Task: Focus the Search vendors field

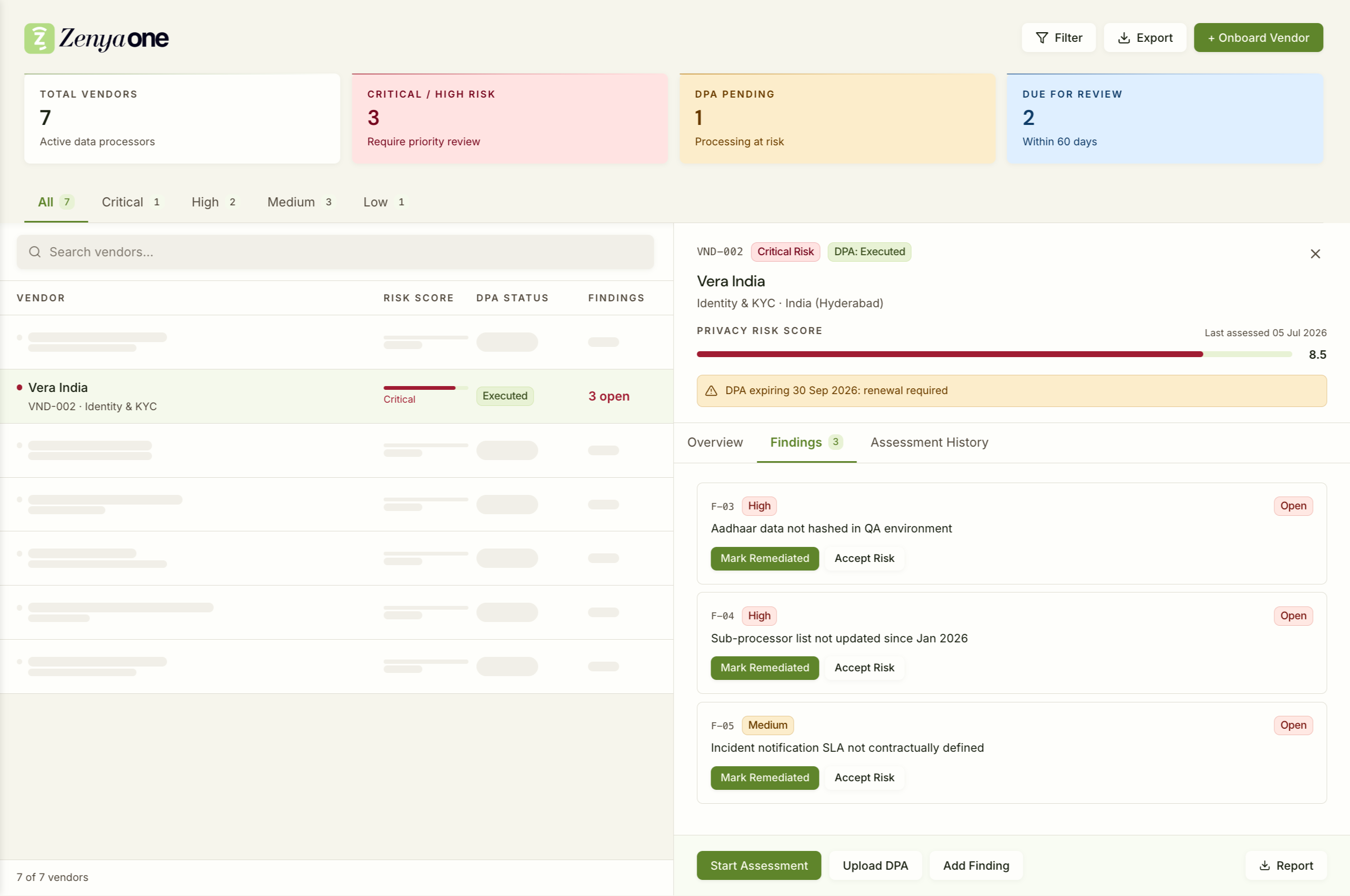Action: coord(335,252)
